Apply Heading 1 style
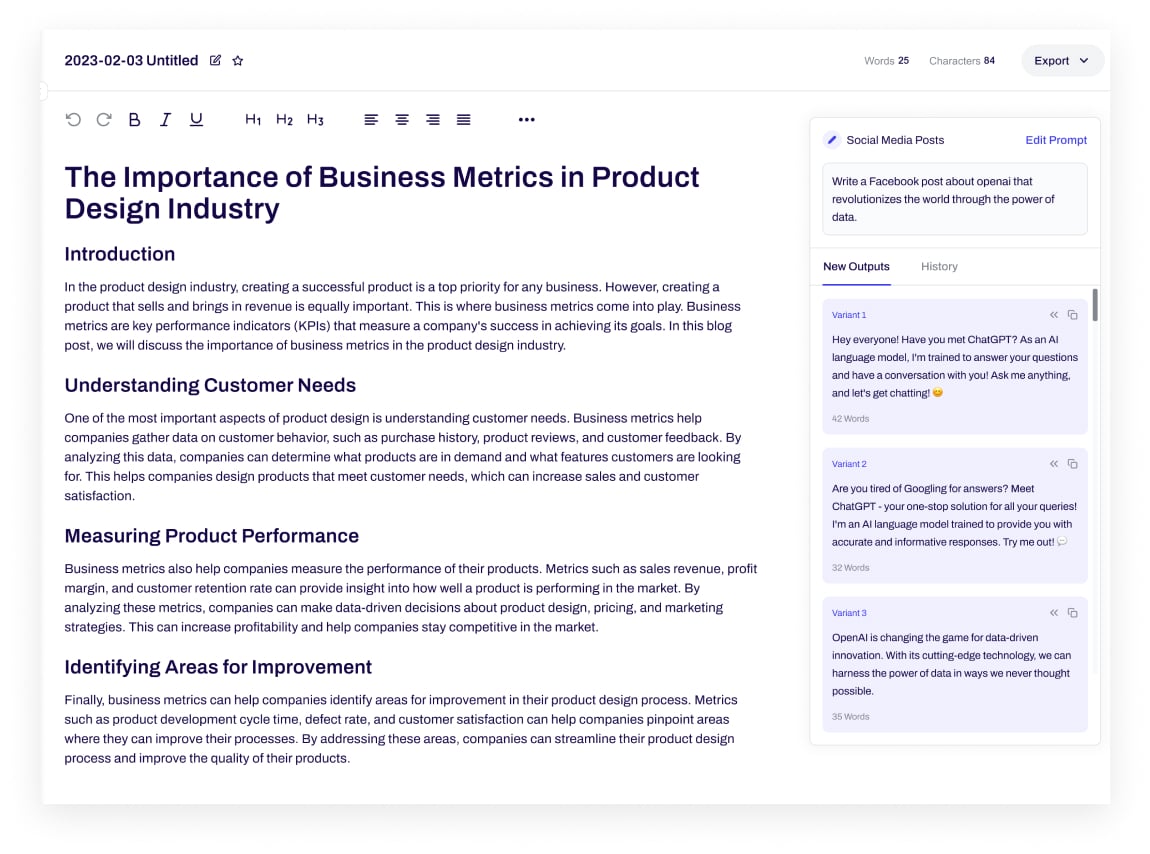This screenshot has height=854, width=1150. (253, 120)
